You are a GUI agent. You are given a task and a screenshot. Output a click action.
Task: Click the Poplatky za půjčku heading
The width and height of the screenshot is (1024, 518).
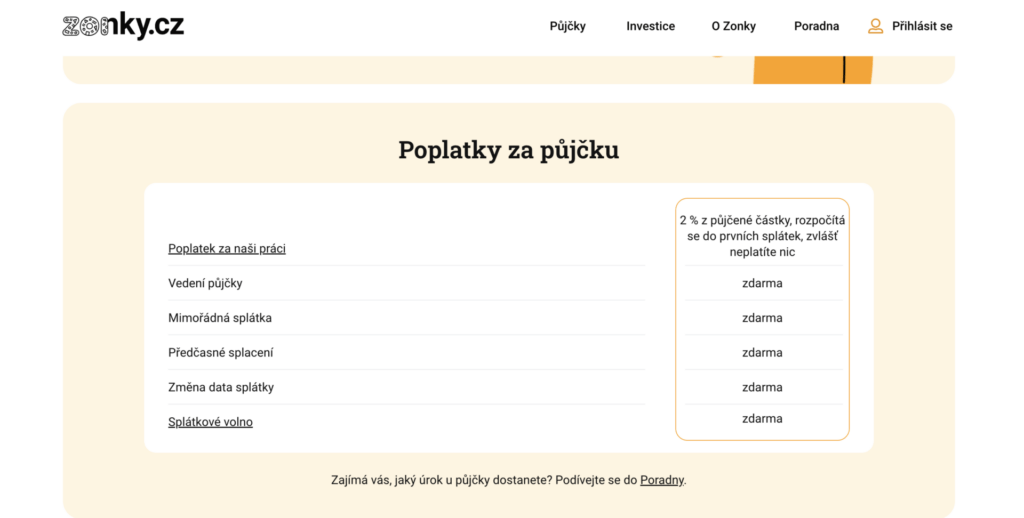pos(508,150)
